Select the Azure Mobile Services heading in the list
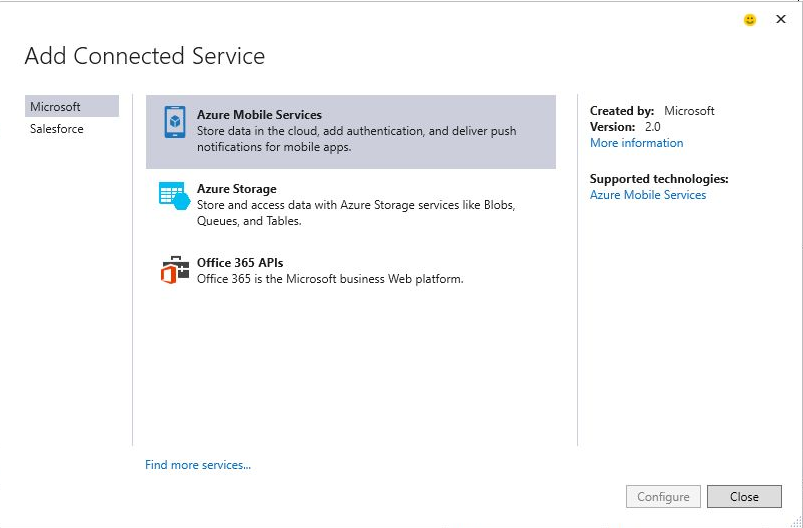Viewport: 803px width, 528px height. [x=259, y=115]
